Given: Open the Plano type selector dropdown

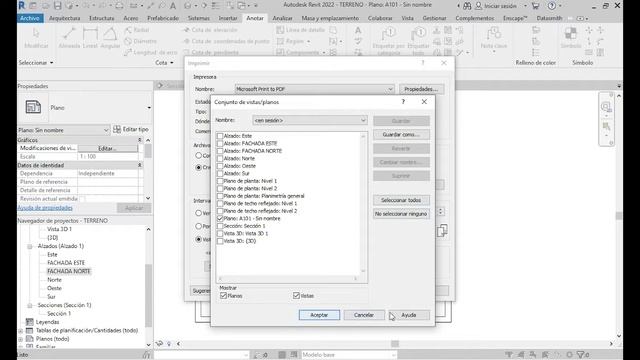Looking at the screenshot, I should tap(149, 108).
